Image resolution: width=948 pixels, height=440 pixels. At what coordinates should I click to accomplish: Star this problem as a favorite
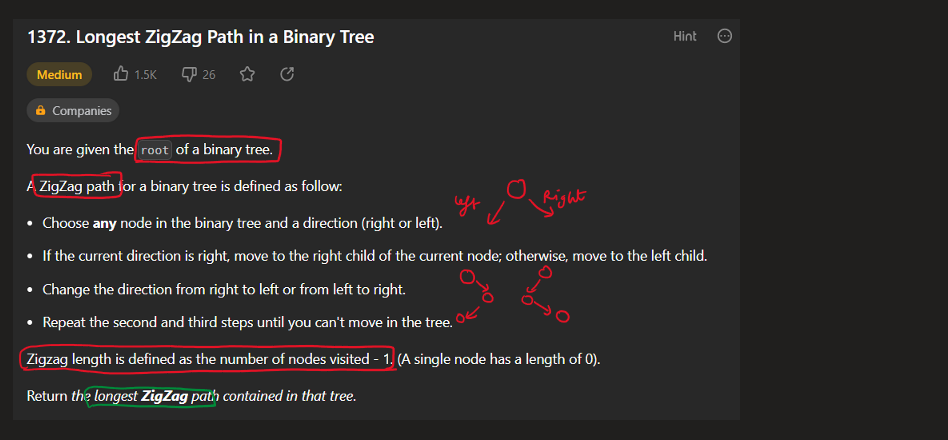tap(247, 74)
